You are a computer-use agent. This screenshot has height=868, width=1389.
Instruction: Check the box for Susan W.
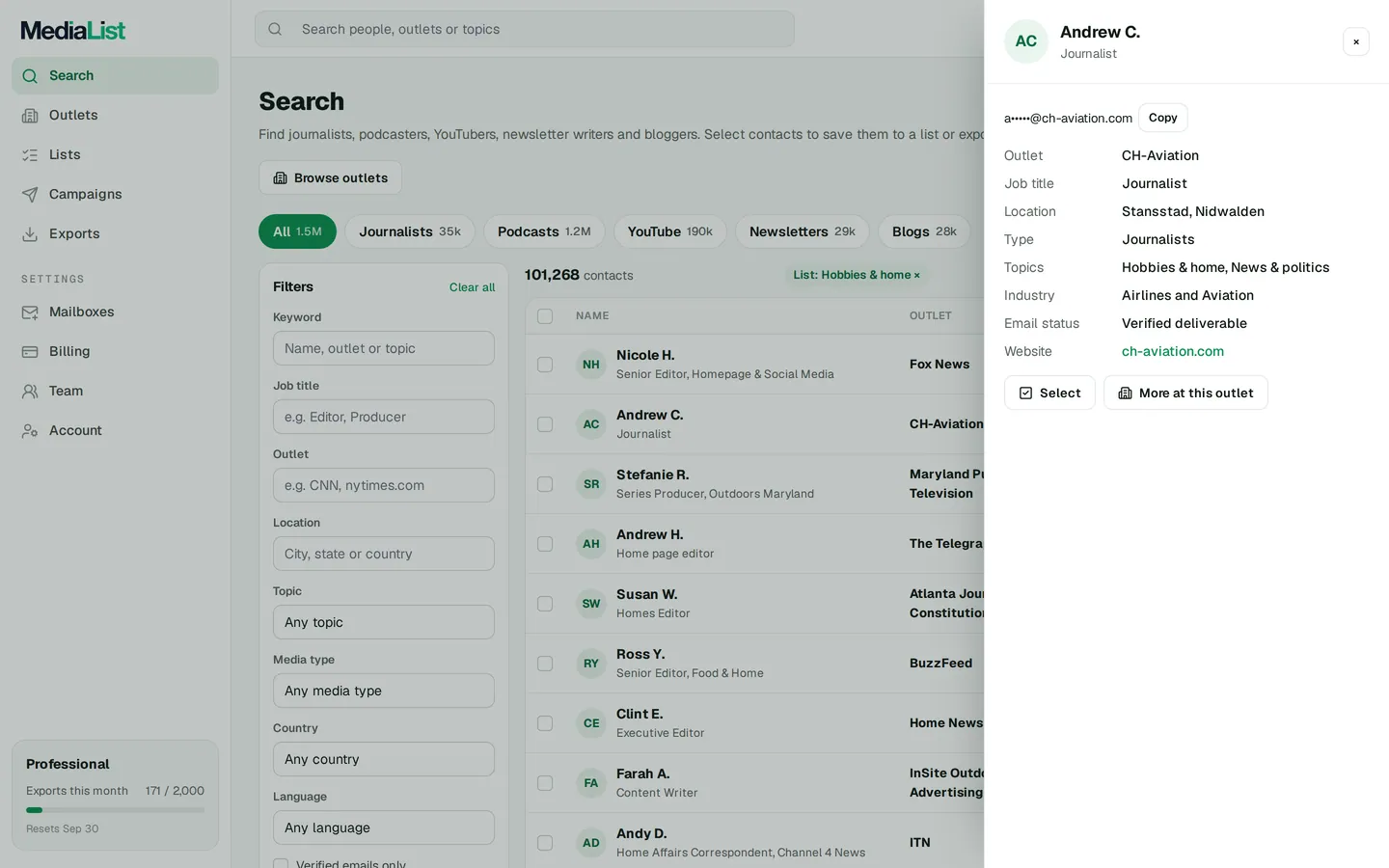(x=545, y=604)
